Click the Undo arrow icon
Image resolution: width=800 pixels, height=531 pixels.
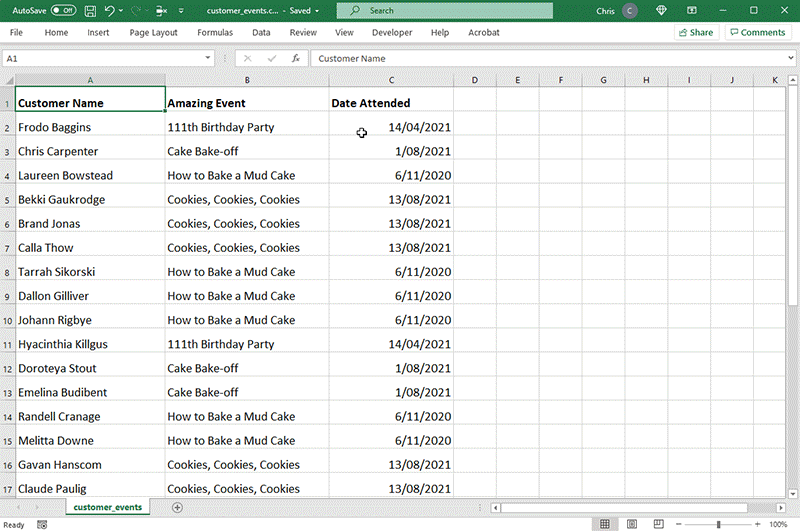[x=110, y=10]
